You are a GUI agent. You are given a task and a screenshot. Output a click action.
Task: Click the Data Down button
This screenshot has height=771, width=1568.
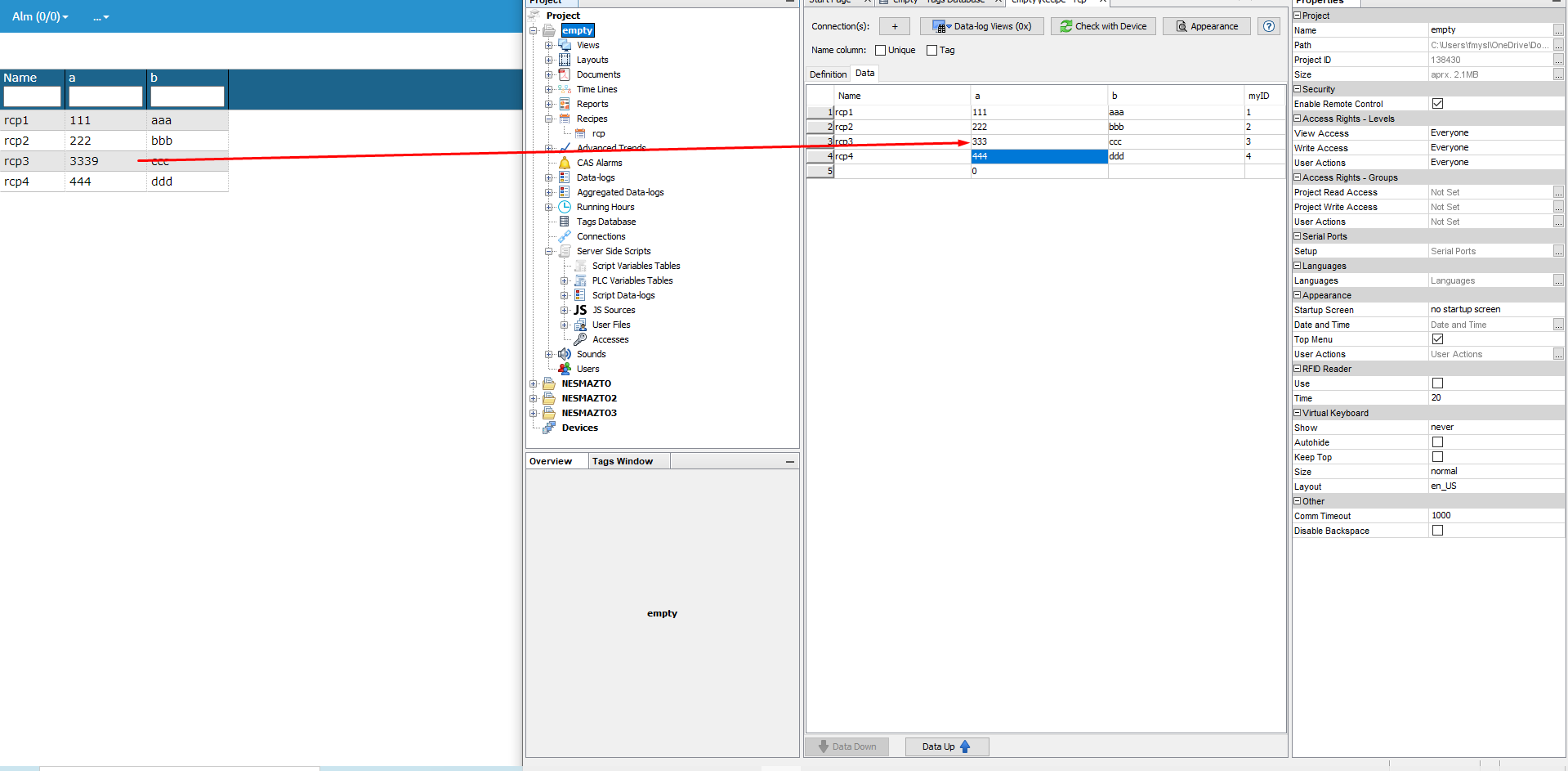[847, 746]
